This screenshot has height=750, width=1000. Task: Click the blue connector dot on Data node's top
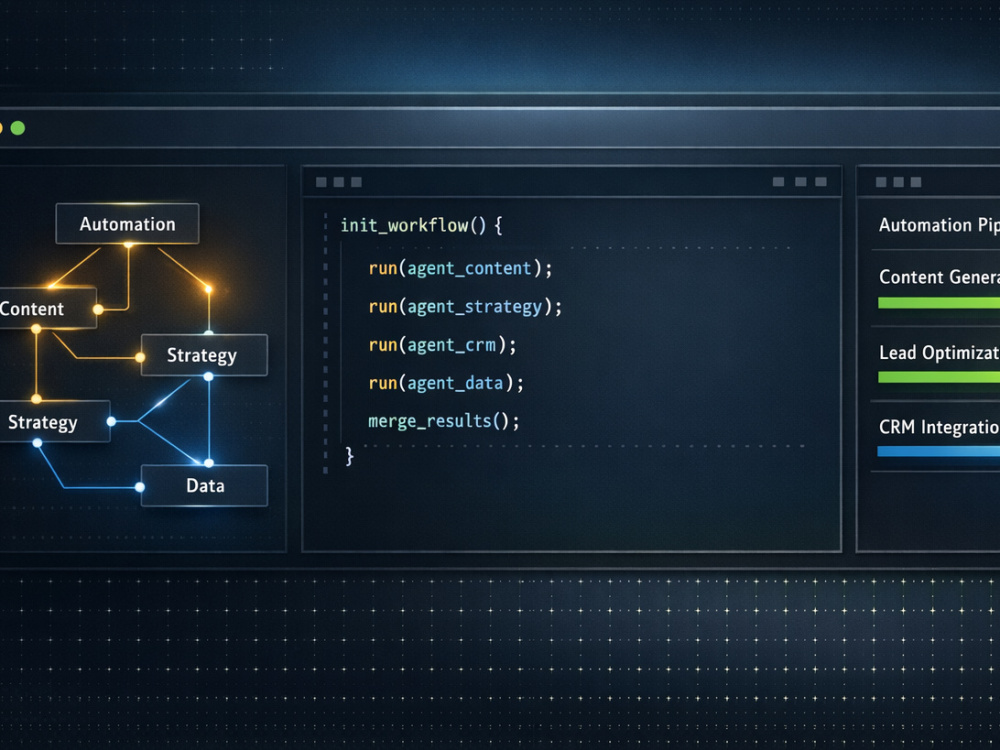pos(209,463)
